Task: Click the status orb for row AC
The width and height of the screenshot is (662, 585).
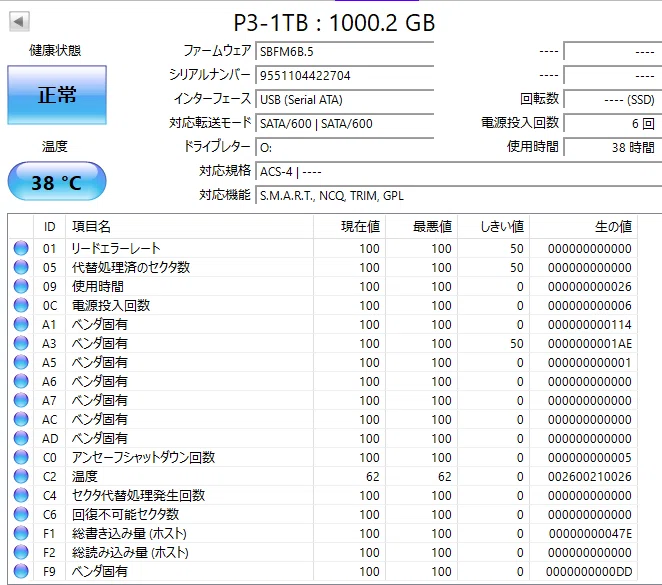Action: pyautogui.click(x=21, y=419)
